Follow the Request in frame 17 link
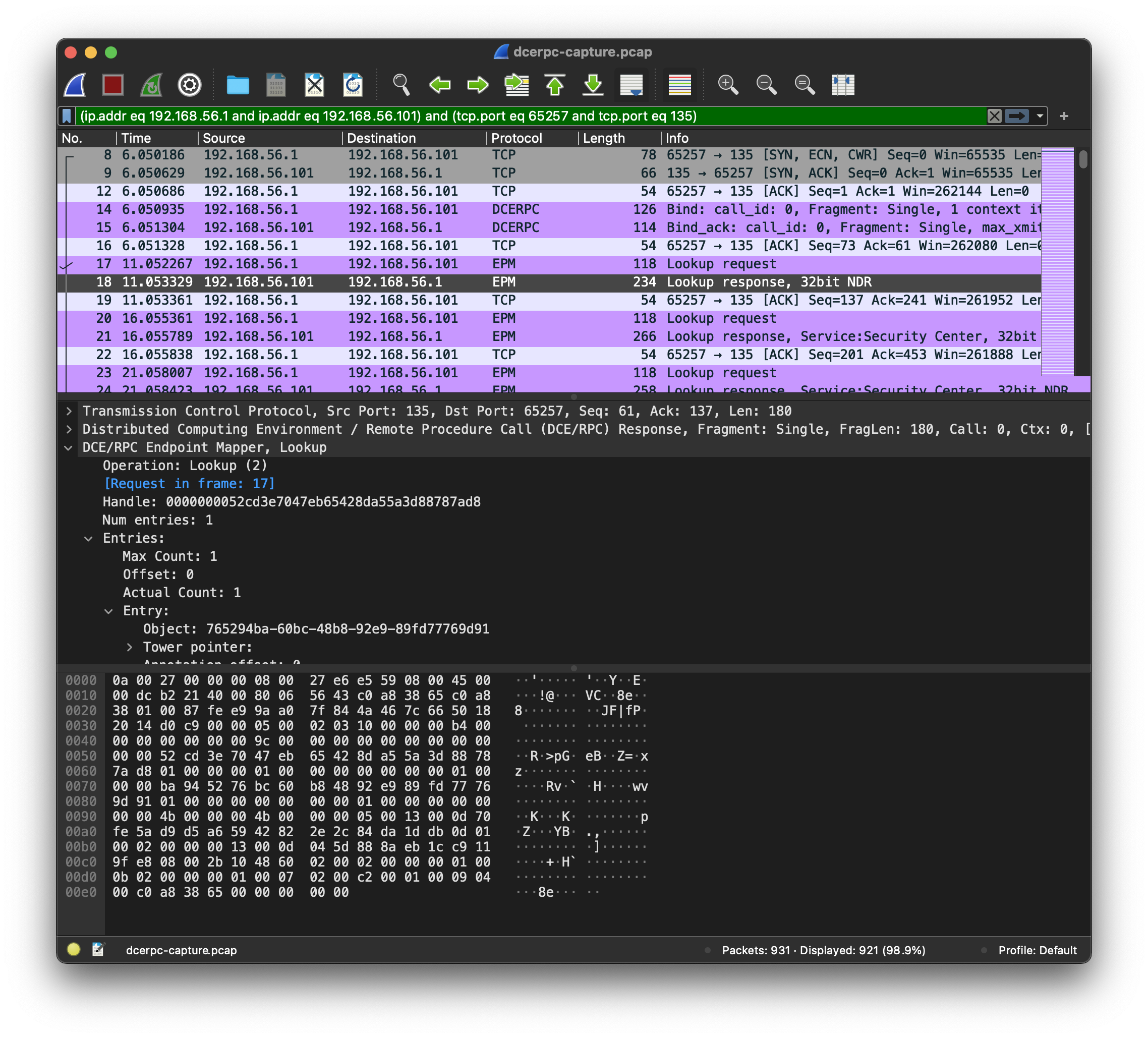The image size is (1148, 1038). [x=189, y=483]
